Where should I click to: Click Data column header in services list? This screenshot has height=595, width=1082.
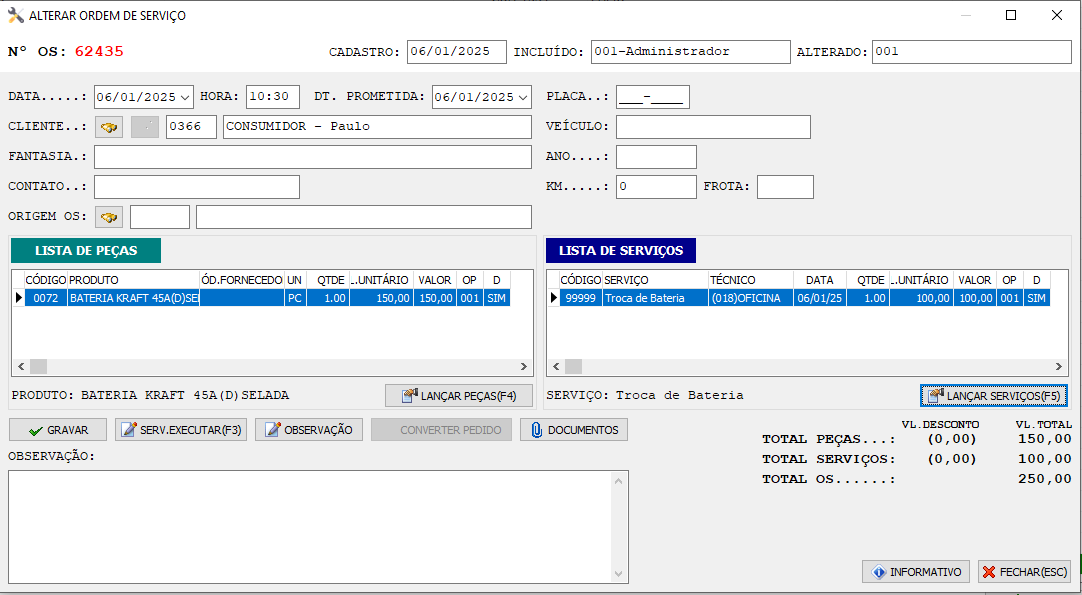pos(820,280)
